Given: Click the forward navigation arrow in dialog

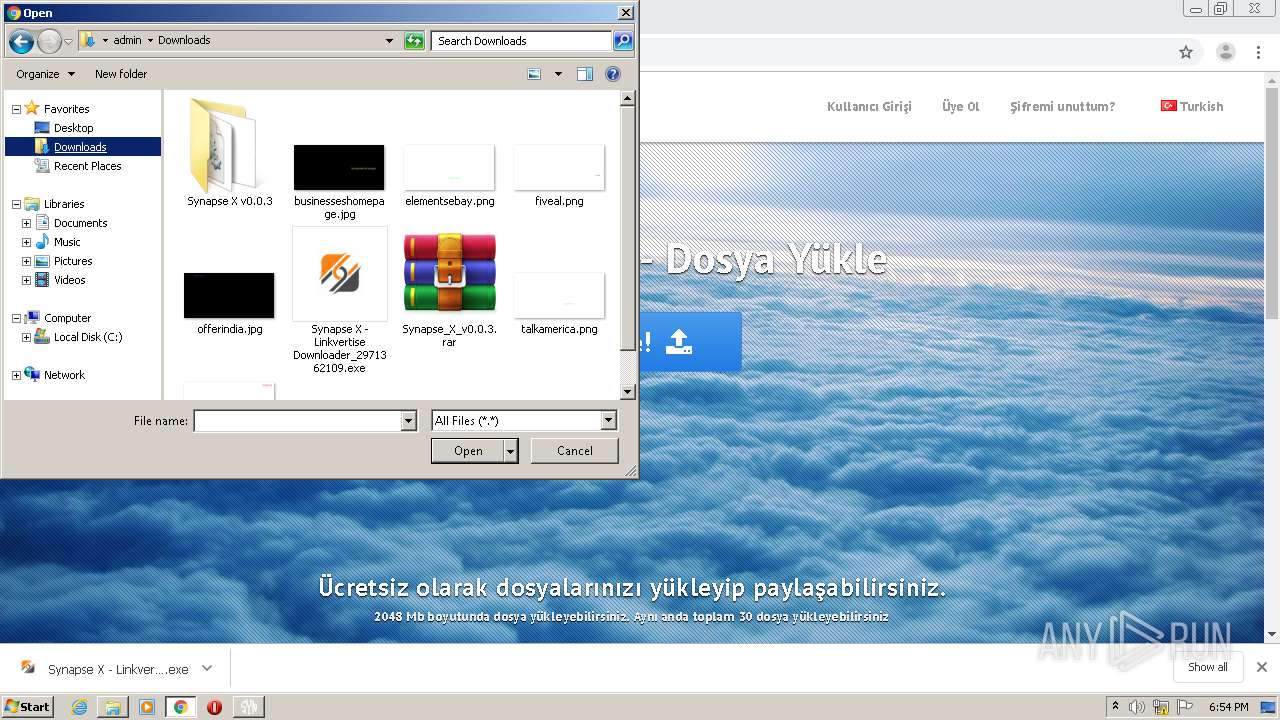Looking at the screenshot, I should tap(49, 41).
